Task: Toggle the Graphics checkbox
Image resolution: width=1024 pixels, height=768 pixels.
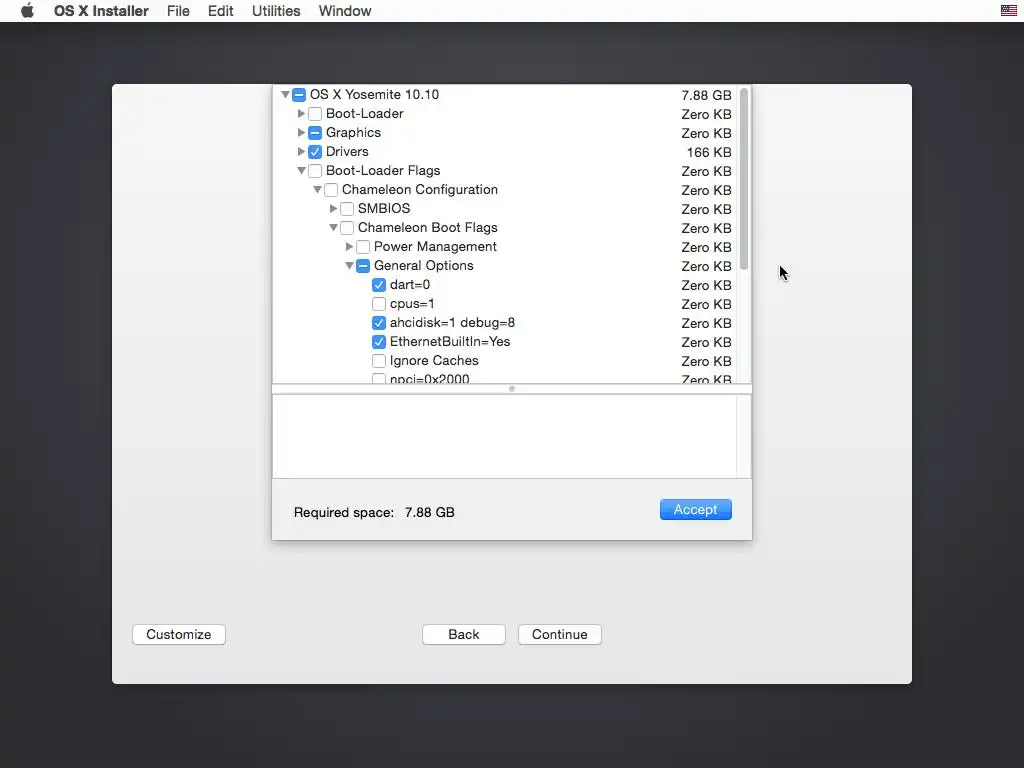Action: (x=315, y=133)
